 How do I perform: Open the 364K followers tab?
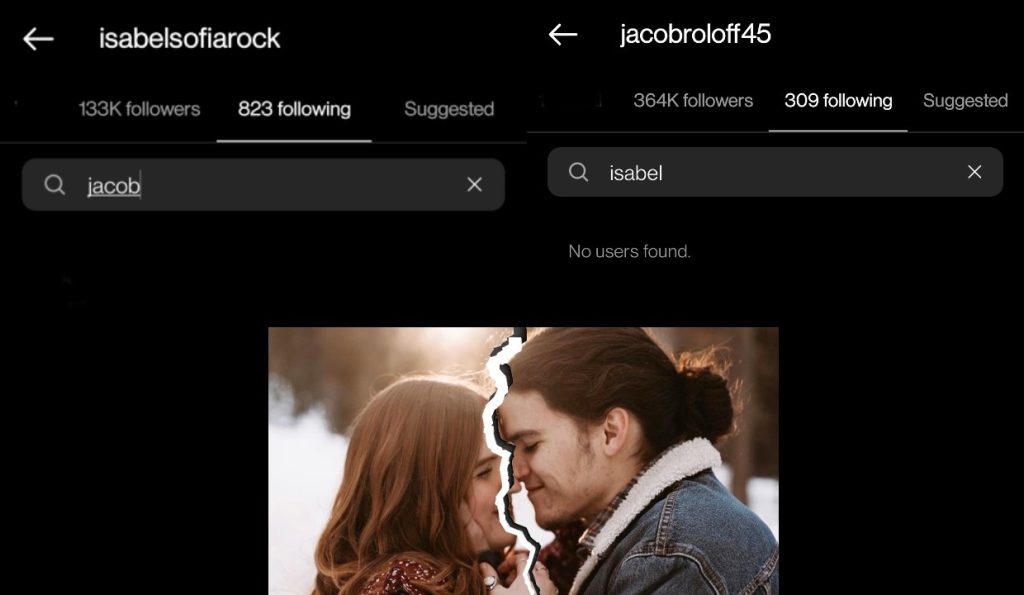coord(693,100)
